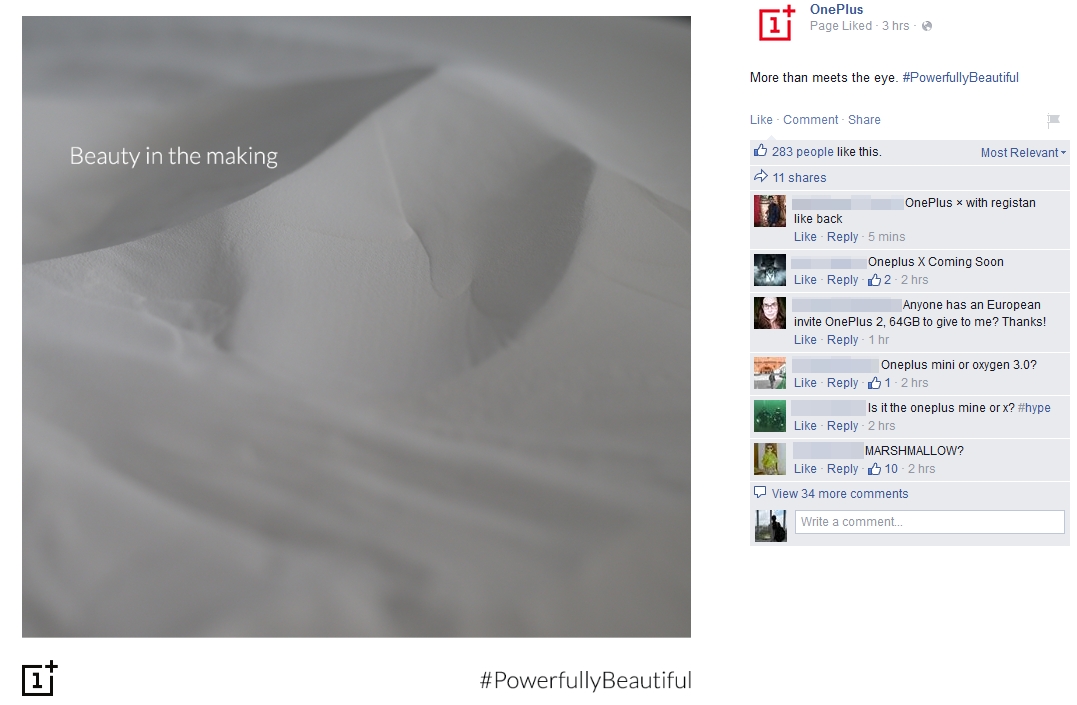
Task: Reply to the European invite comment
Action: coord(843,340)
